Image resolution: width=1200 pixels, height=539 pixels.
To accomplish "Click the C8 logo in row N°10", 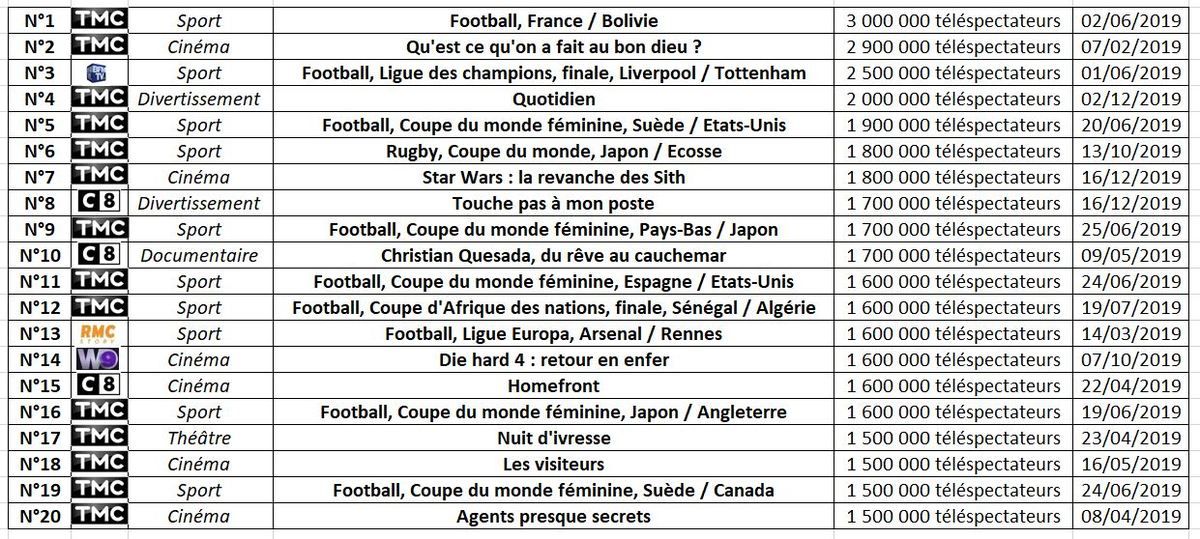I will point(100,254).
